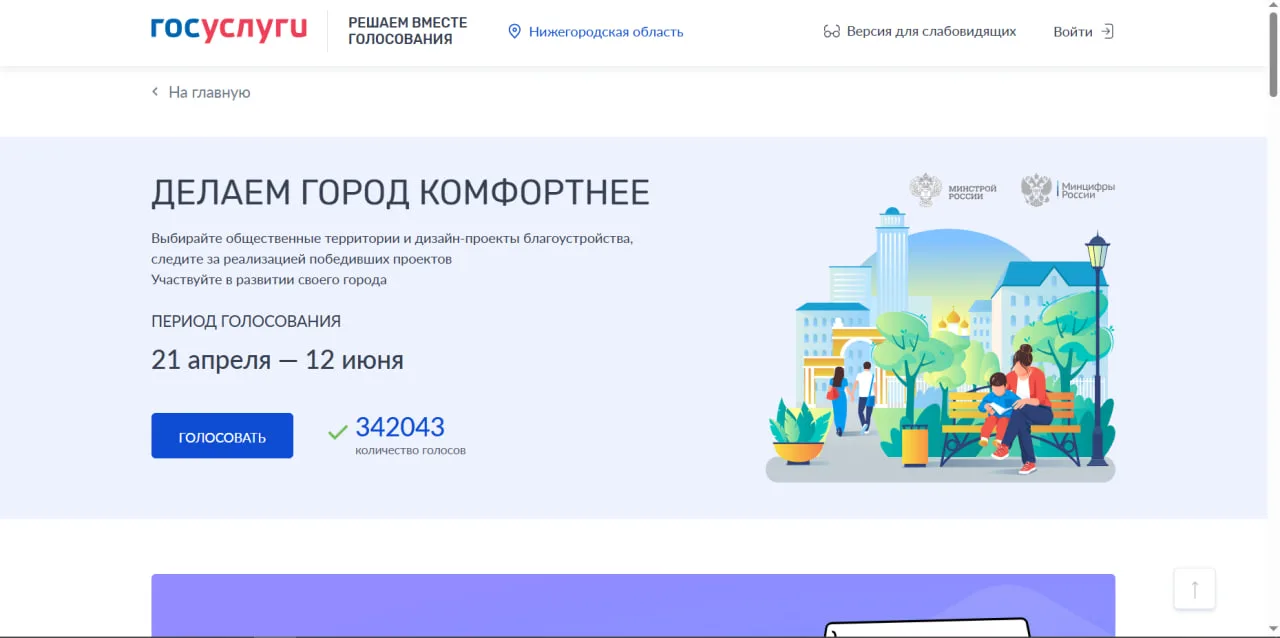The width and height of the screenshot is (1280, 638).
Task: Click the количество голосов caption
Action: pyautogui.click(x=410, y=451)
